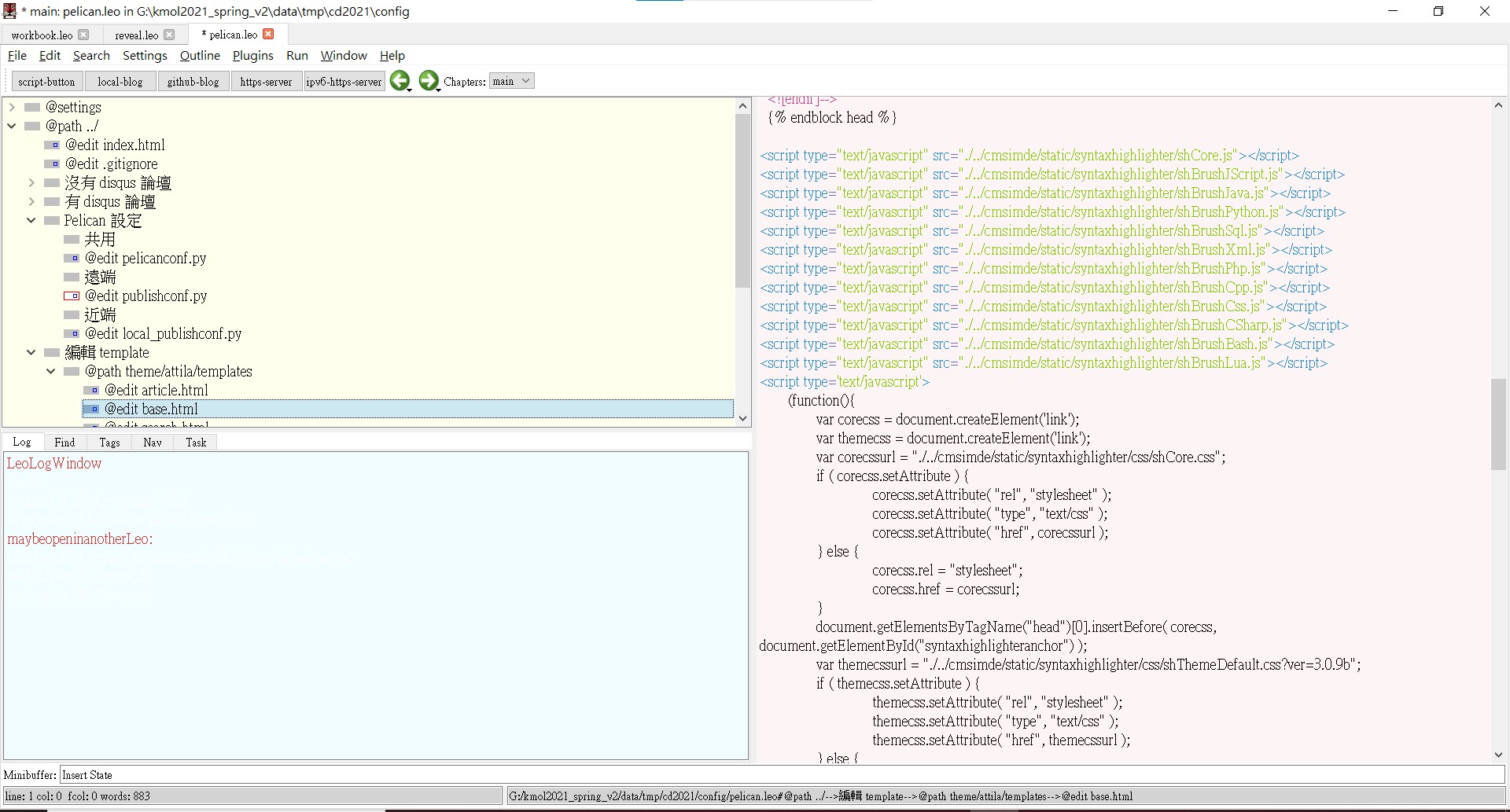
Task: Click the maybeopeninanotherLeo: log text
Action: pyautogui.click(x=80, y=538)
